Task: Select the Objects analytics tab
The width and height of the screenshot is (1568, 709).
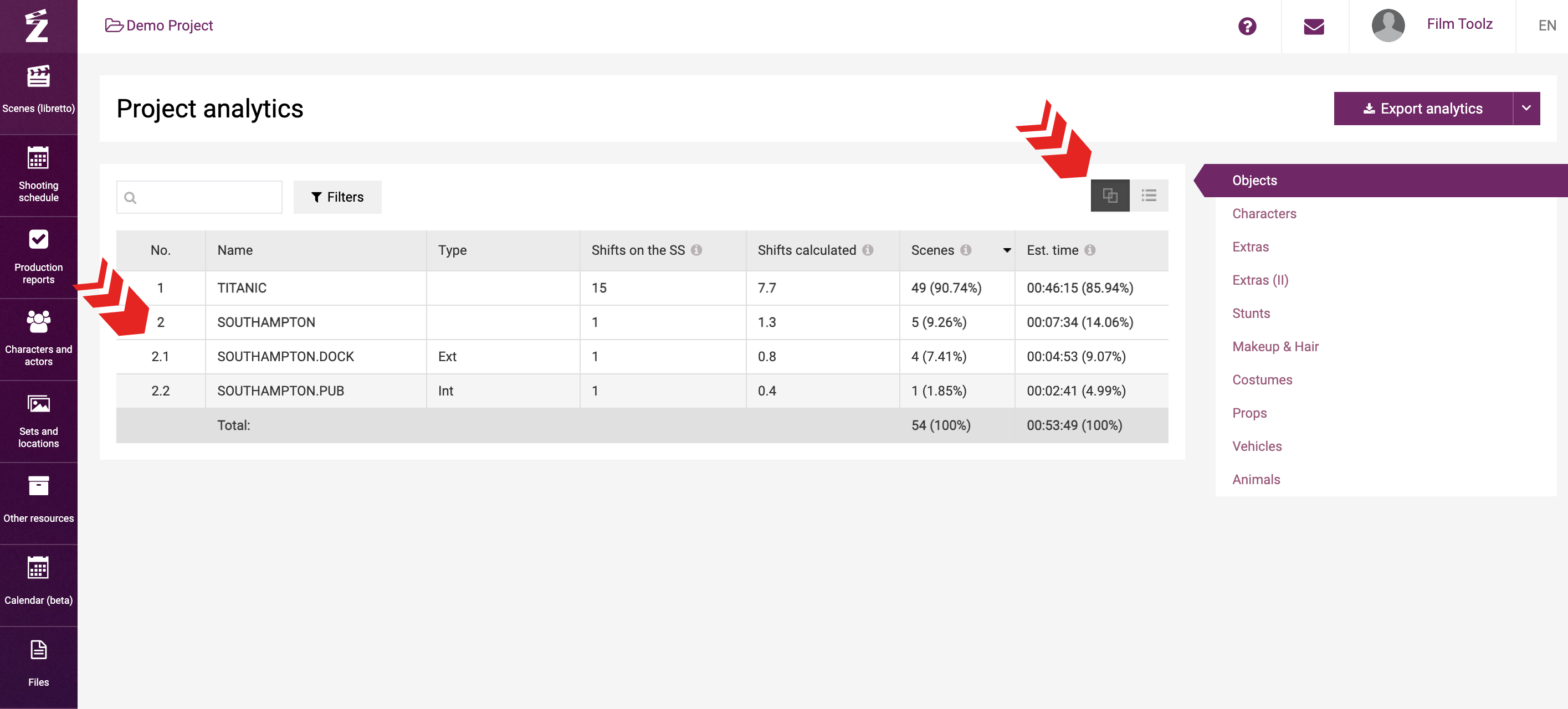Action: tap(1381, 180)
